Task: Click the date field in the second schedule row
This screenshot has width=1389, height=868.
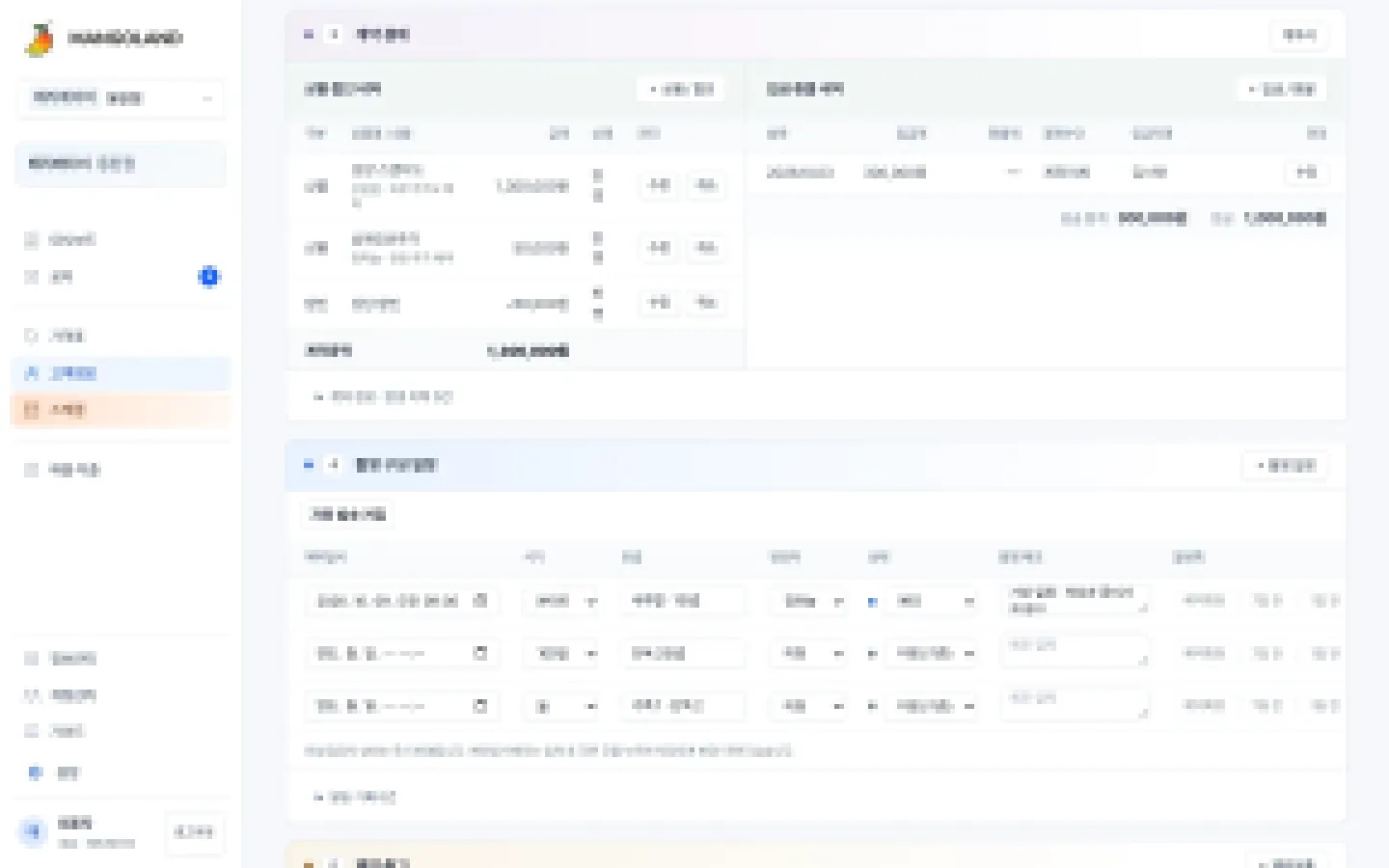Action: tap(401, 654)
